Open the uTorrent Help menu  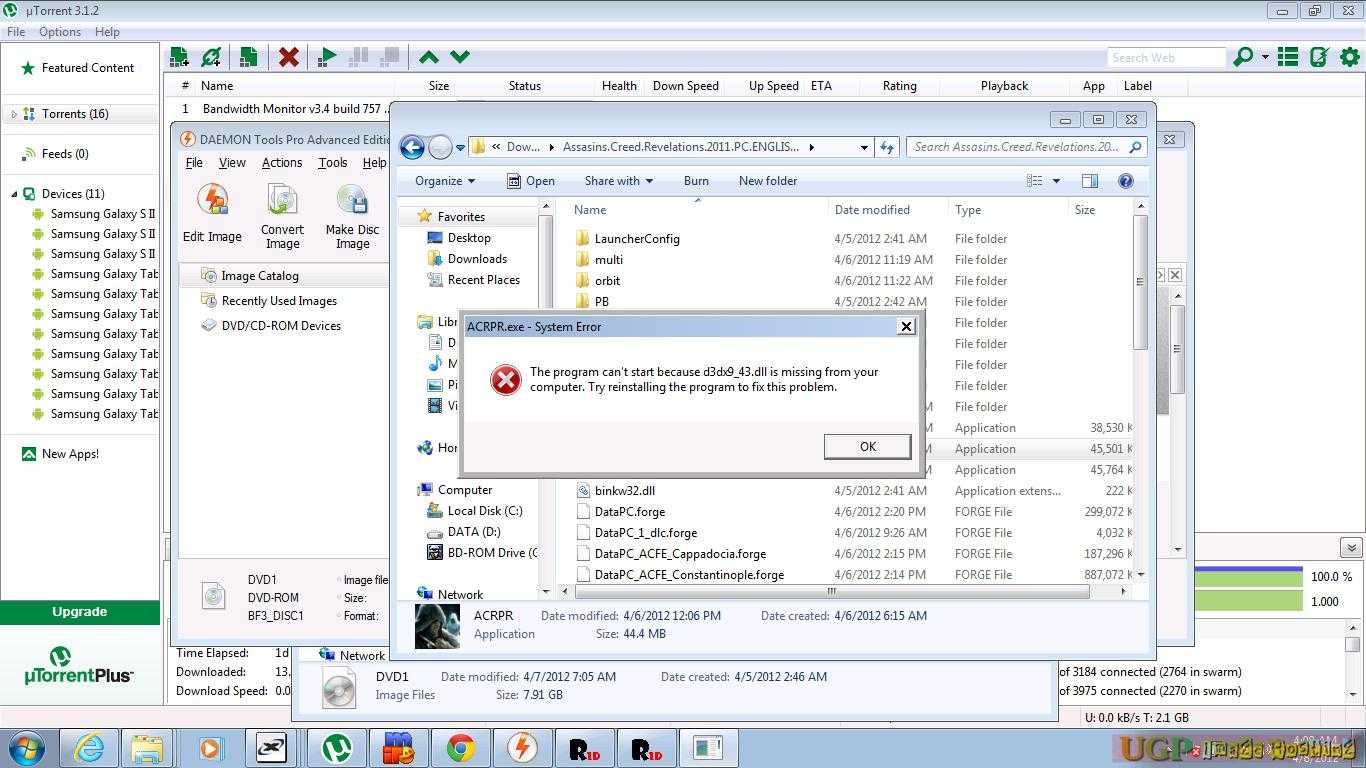tap(107, 32)
